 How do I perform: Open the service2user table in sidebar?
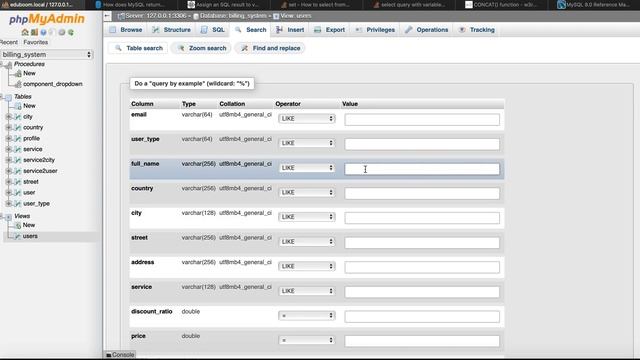pyautogui.click(x=40, y=171)
